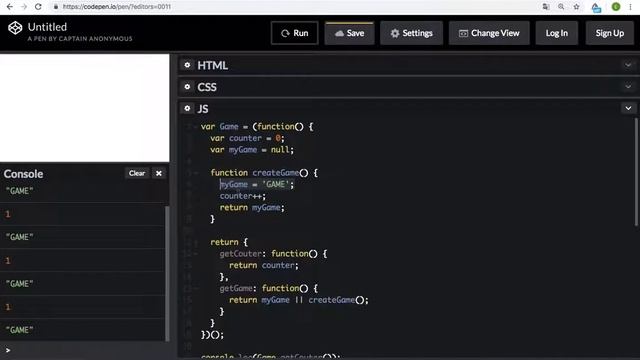Reload the browser page

pyautogui.click(x=38, y=7)
